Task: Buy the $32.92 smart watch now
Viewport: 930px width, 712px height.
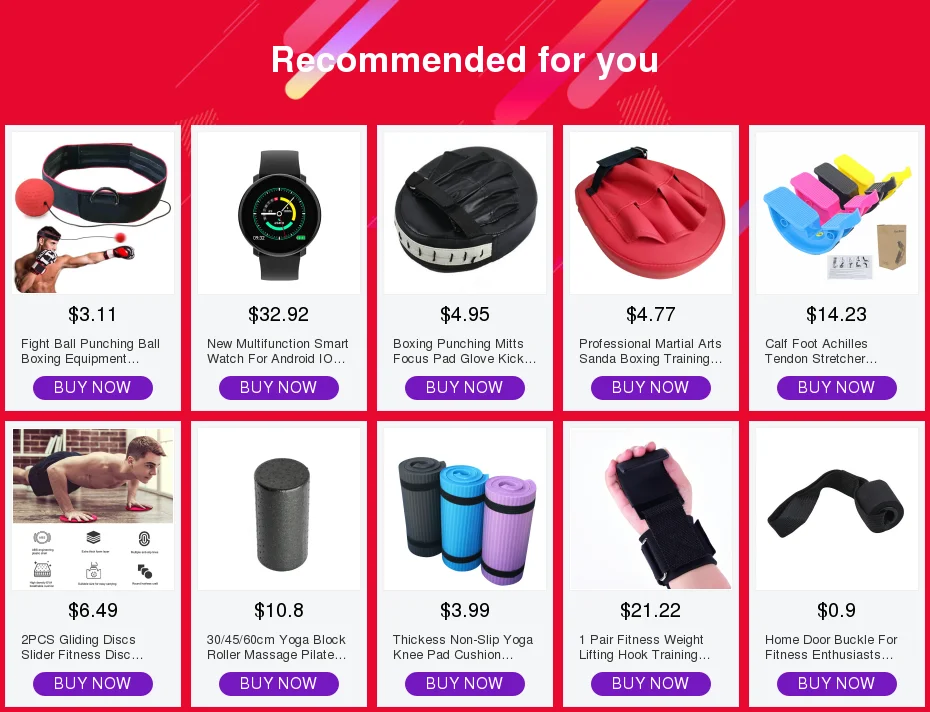Action: point(279,387)
